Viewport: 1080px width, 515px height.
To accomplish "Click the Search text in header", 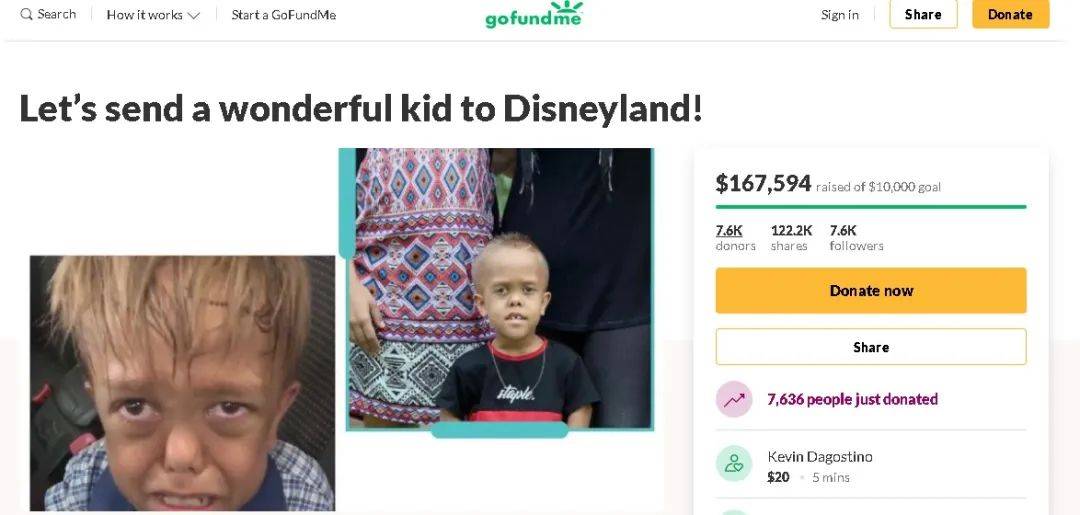I will (x=57, y=14).
